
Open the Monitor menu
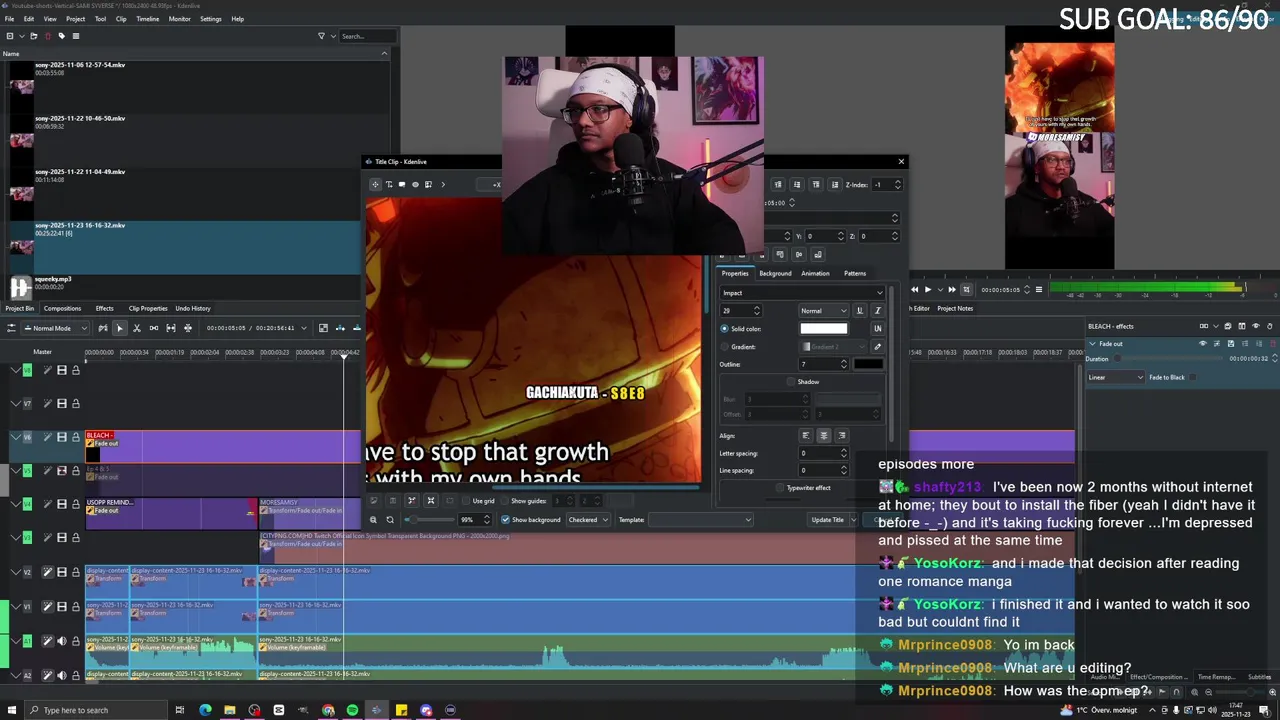tap(179, 19)
